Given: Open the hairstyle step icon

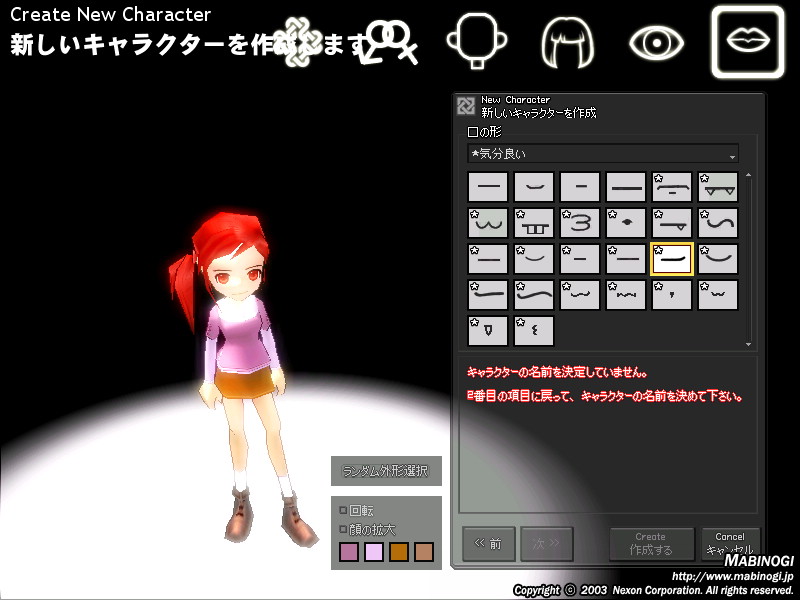Looking at the screenshot, I should click(567, 42).
